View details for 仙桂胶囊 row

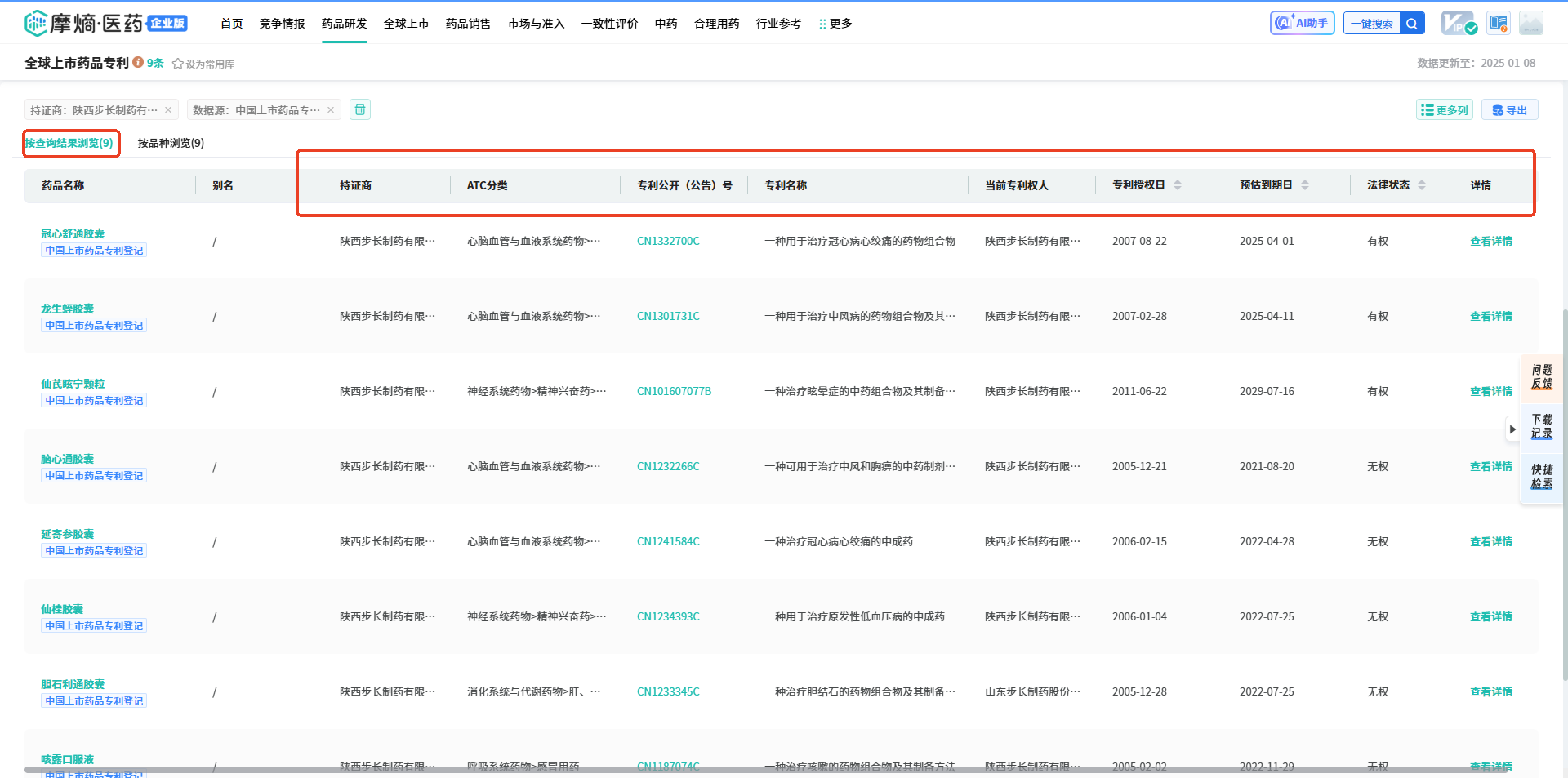pyautogui.click(x=1491, y=616)
